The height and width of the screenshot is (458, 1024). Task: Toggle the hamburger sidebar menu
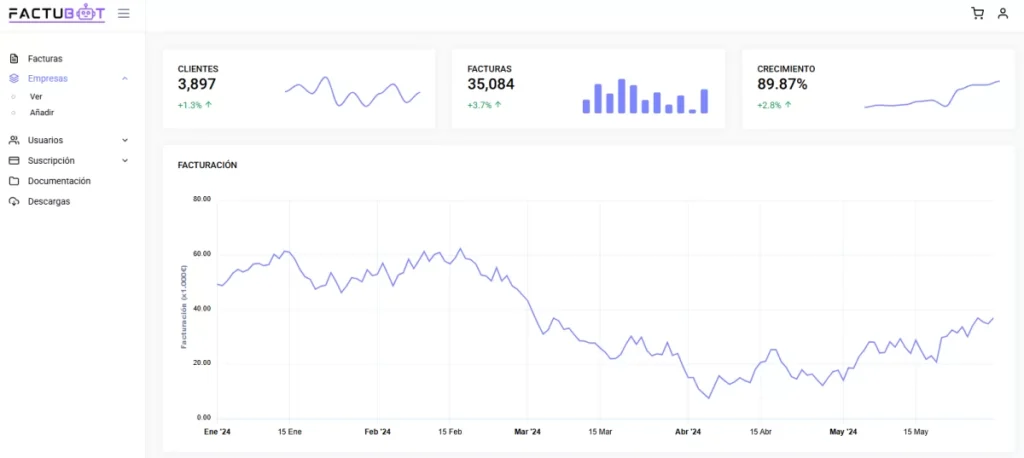(123, 13)
